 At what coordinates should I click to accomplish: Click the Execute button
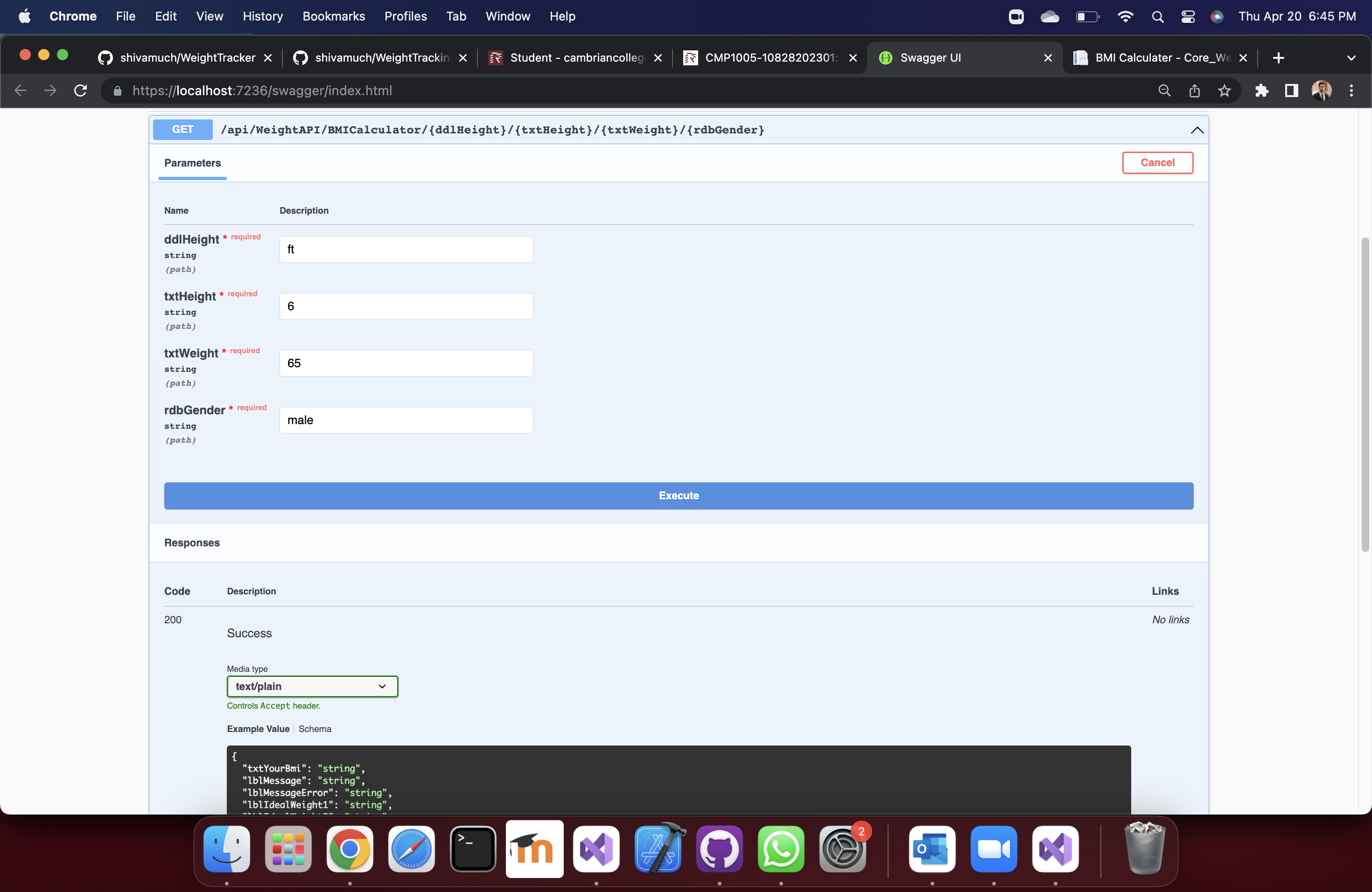coord(679,495)
